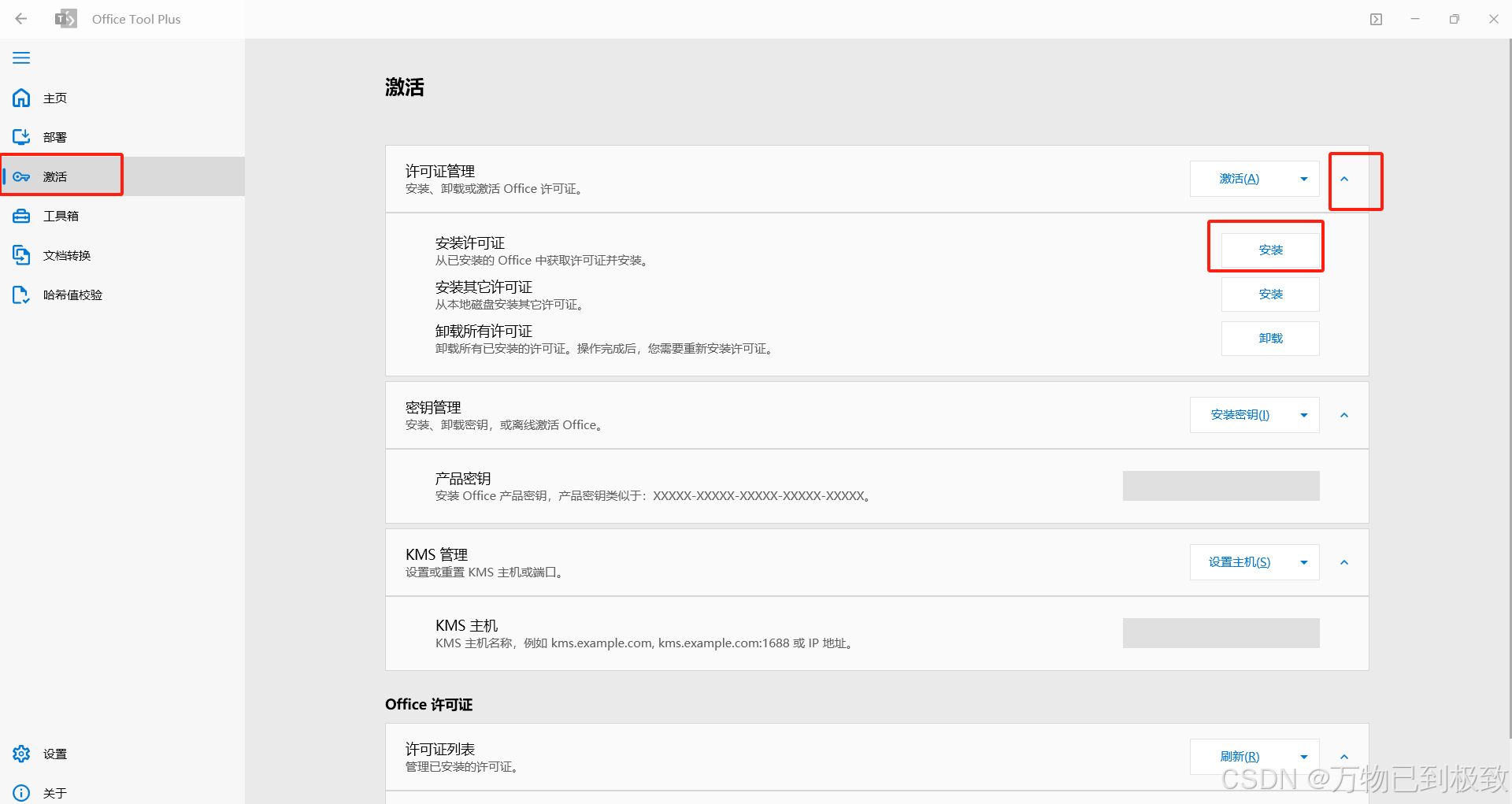The image size is (1512, 804).
Task: Click the info icon beside 关于
Action: (x=21, y=793)
